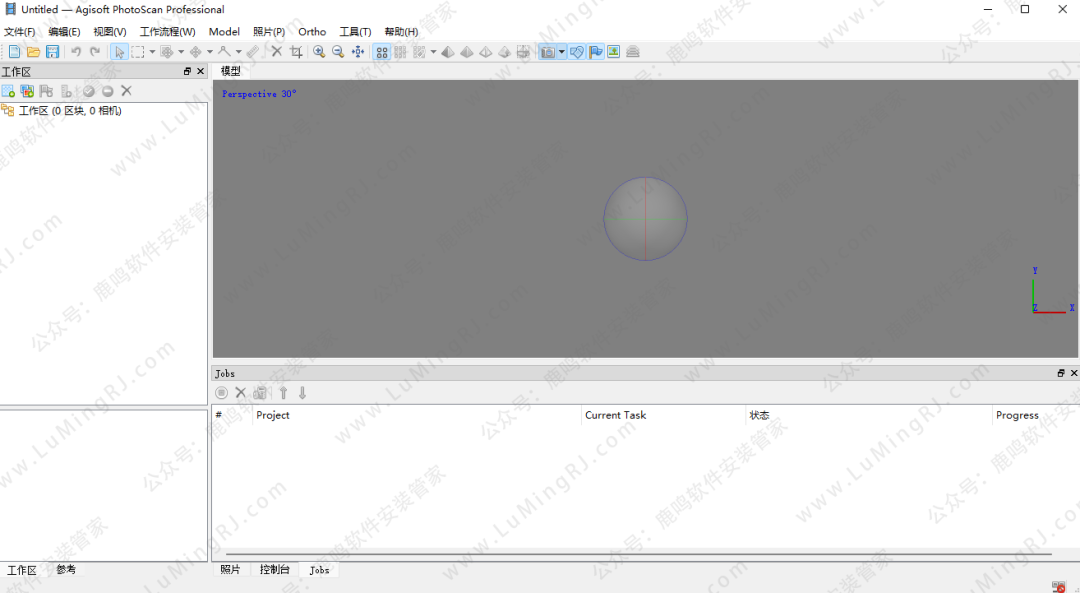
Task: Select the arrow navigation tool
Action: (119, 52)
